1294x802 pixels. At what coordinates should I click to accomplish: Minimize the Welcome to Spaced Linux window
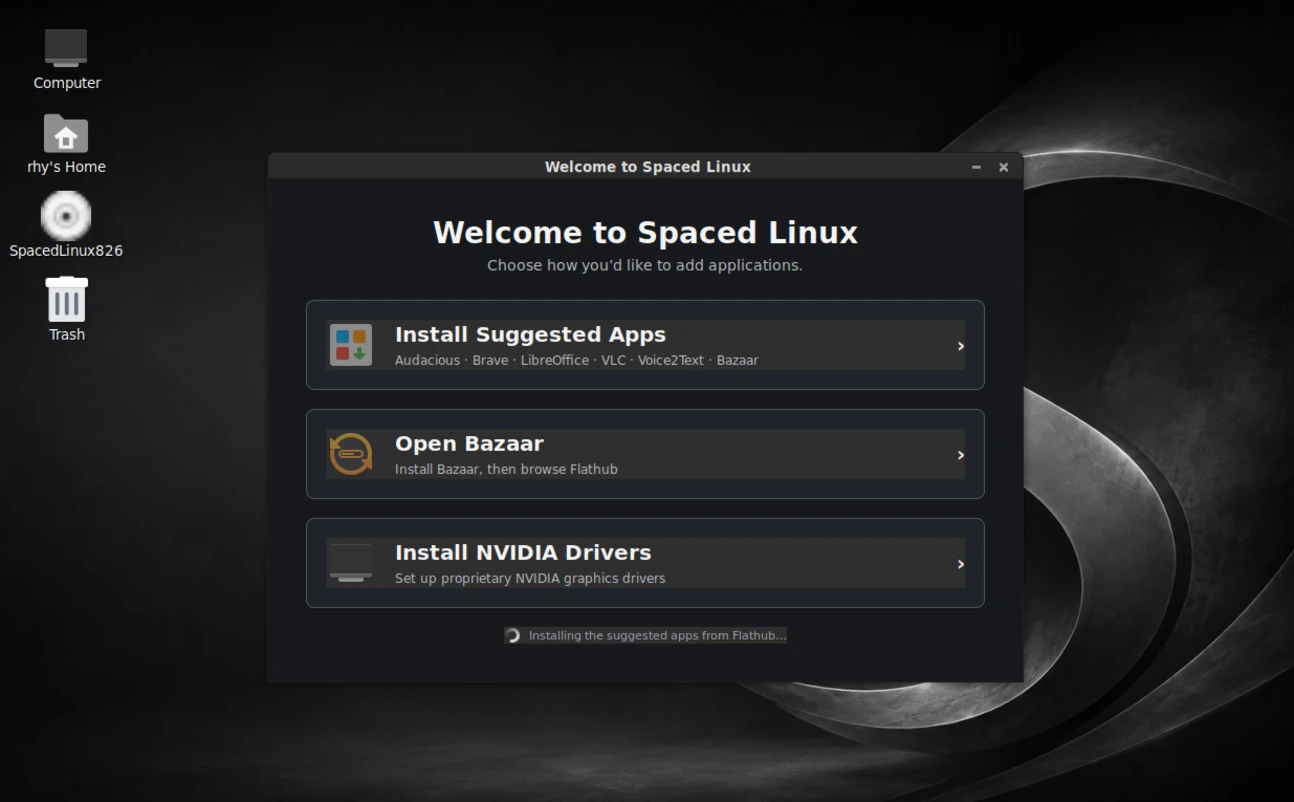[x=976, y=167]
